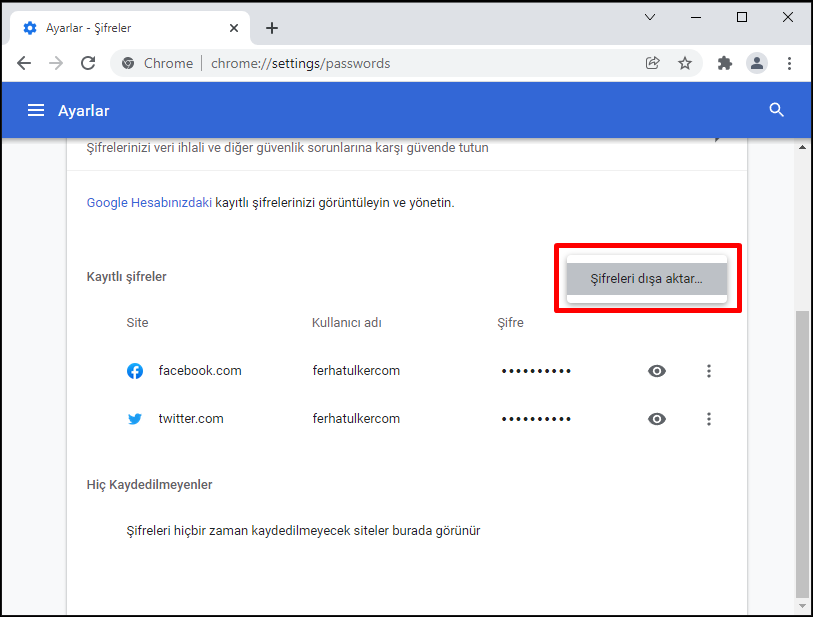The width and height of the screenshot is (813, 617).
Task: Open the Chrome profile avatar
Action: (x=757, y=63)
